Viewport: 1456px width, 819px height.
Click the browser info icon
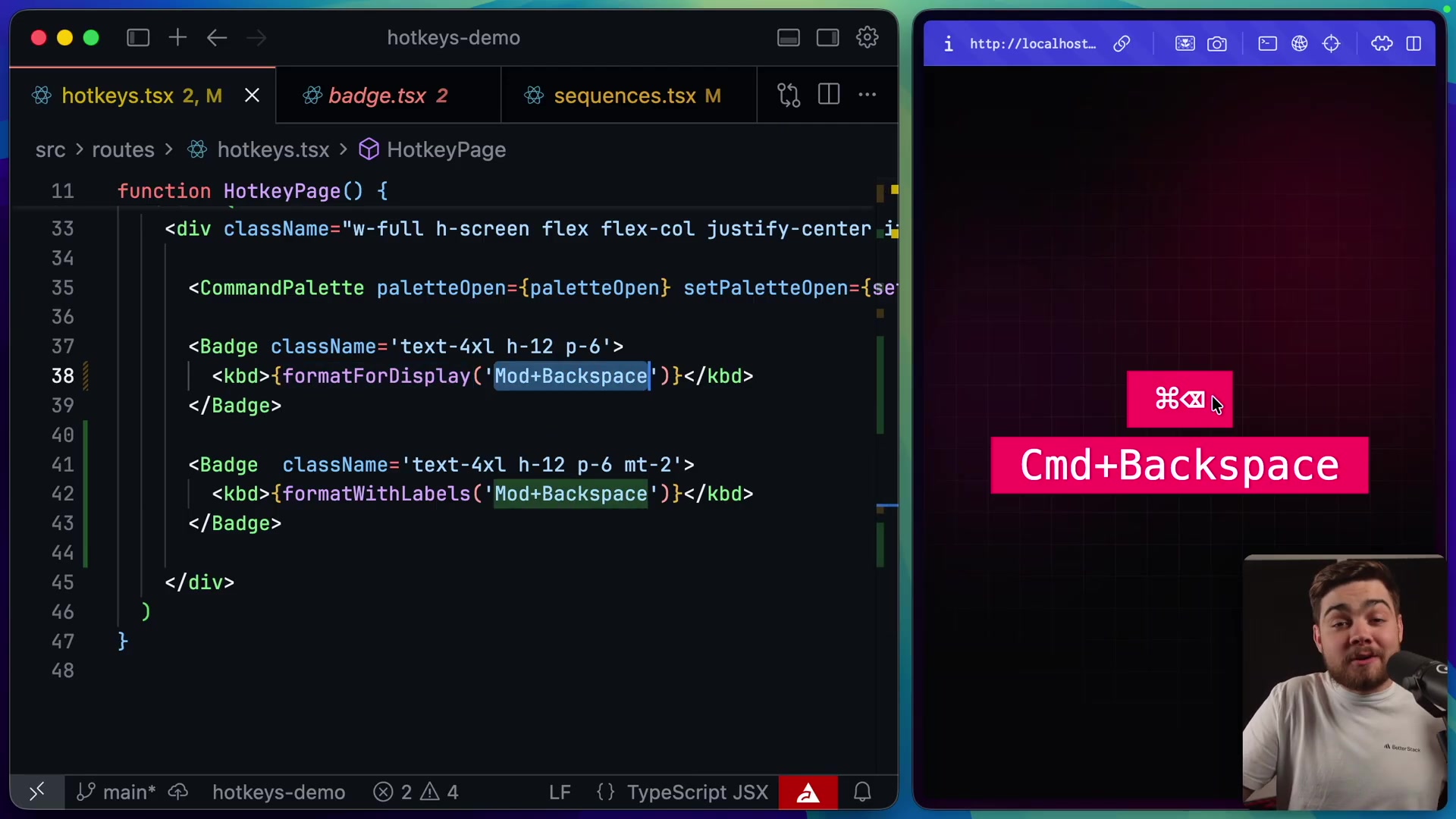click(x=948, y=44)
